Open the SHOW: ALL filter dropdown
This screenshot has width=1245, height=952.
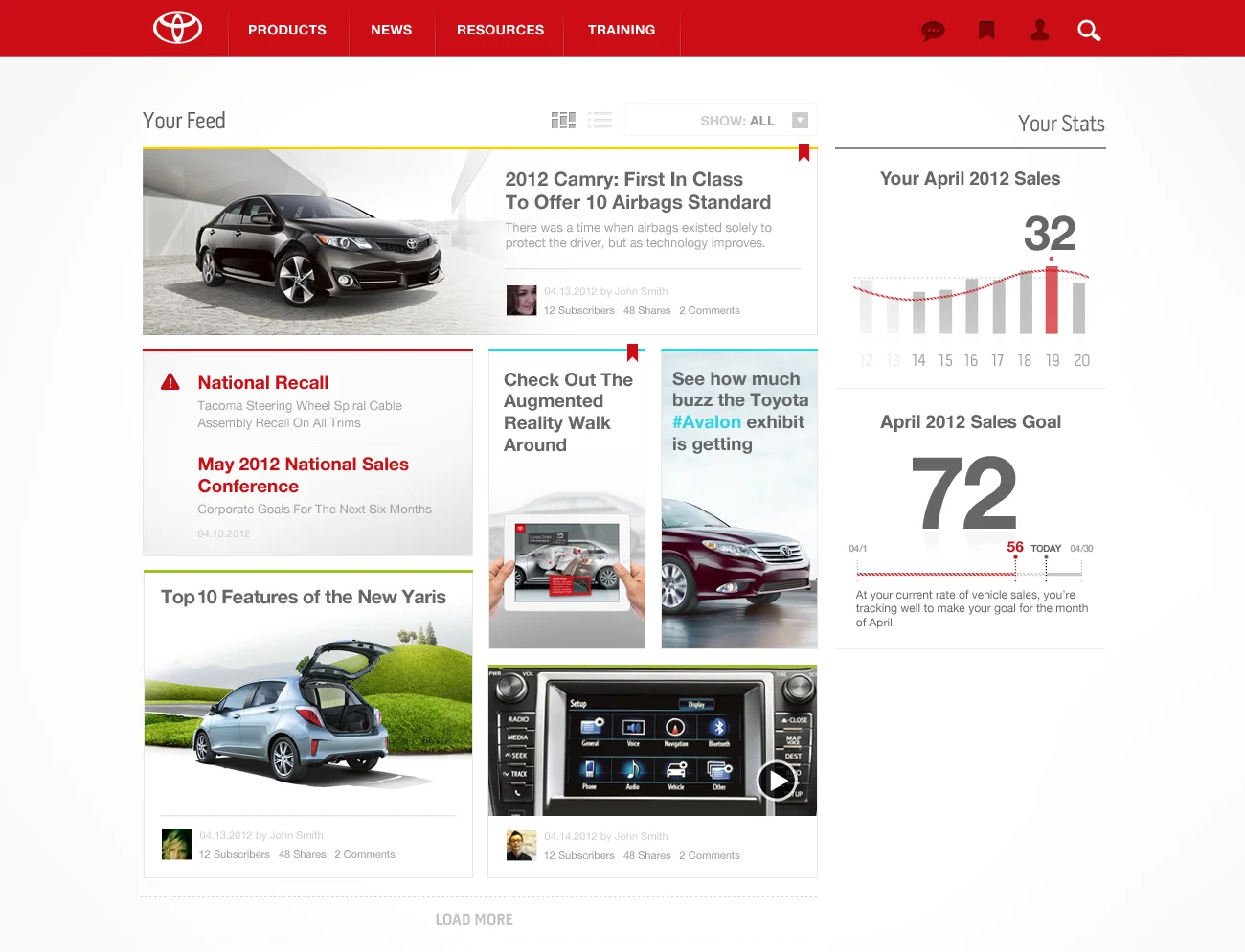click(720, 121)
